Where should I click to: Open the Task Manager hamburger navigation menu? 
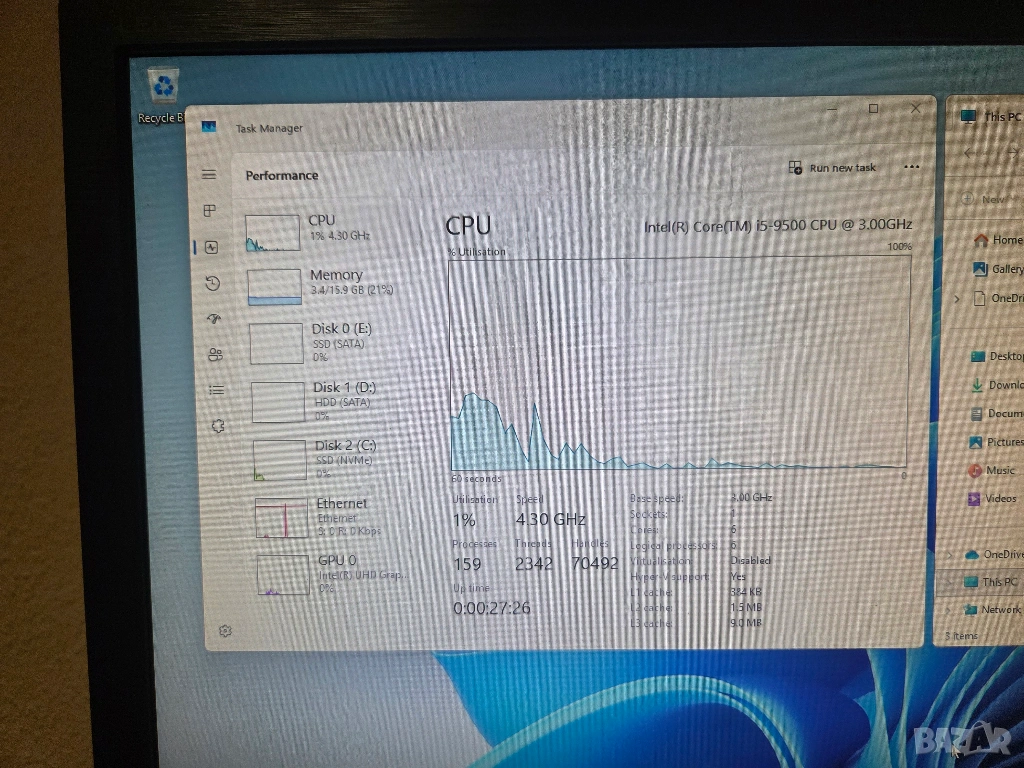click(209, 175)
